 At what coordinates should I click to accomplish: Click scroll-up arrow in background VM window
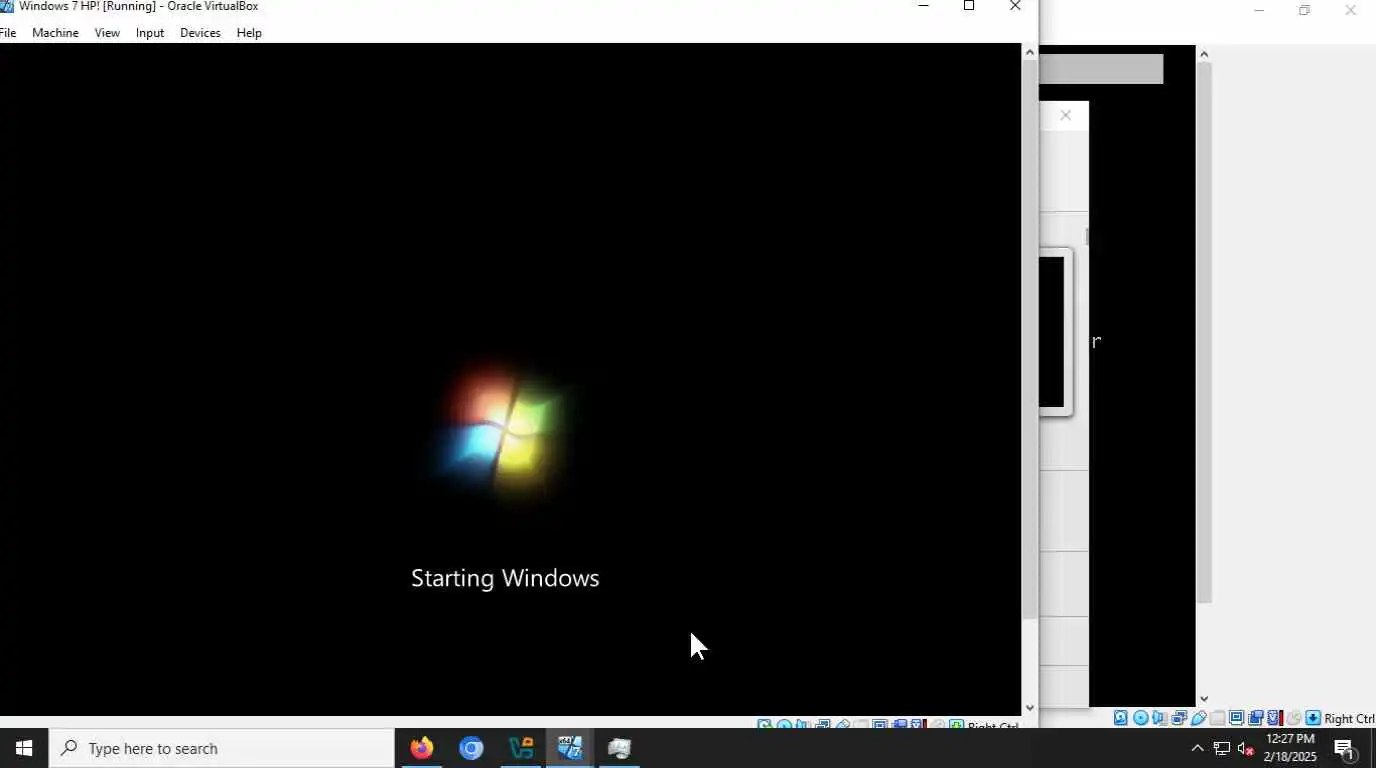click(x=1204, y=54)
